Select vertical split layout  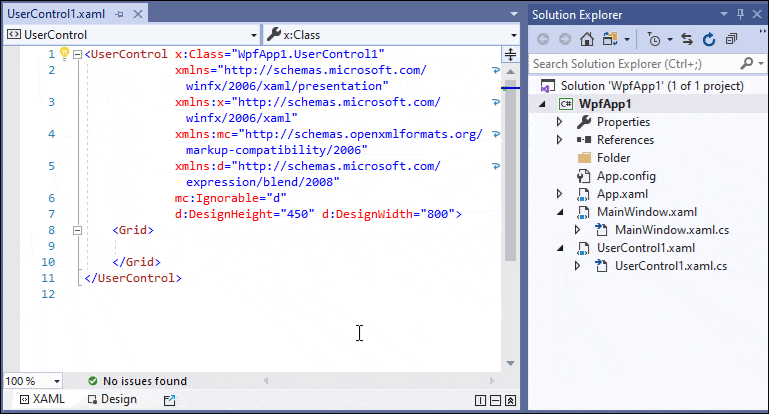coord(481,401)
